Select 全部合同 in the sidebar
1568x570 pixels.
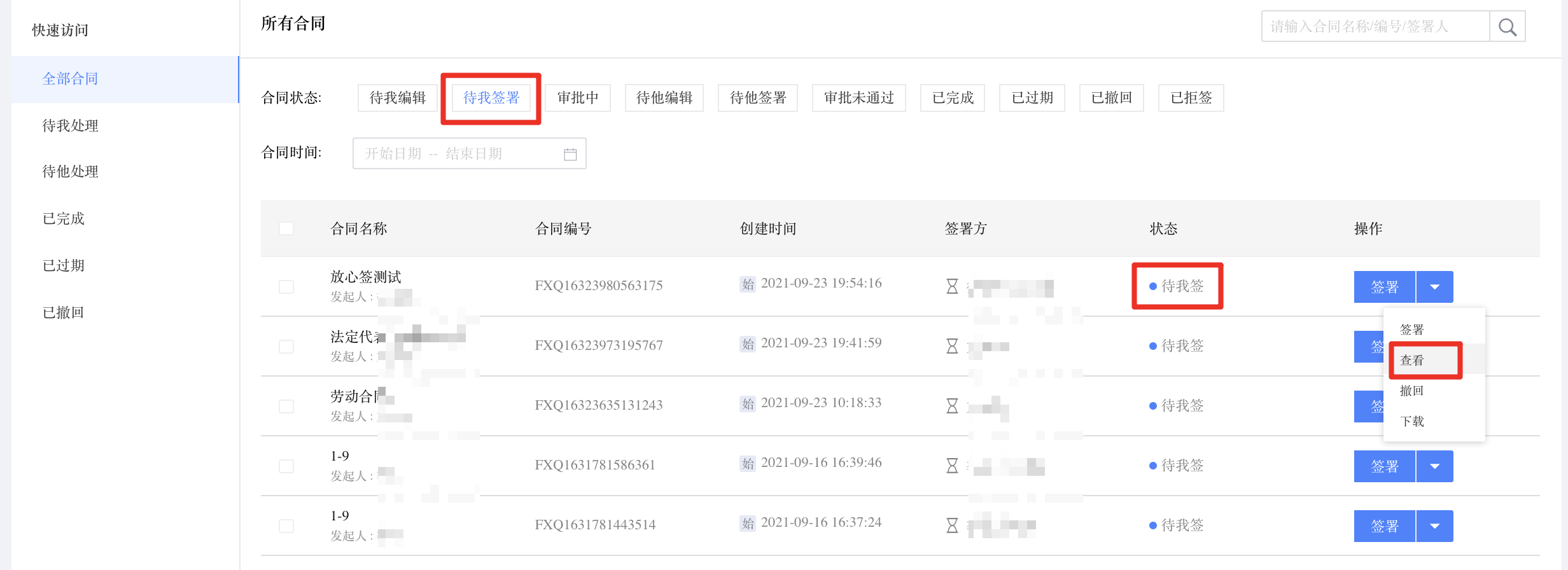coord(125,79)
